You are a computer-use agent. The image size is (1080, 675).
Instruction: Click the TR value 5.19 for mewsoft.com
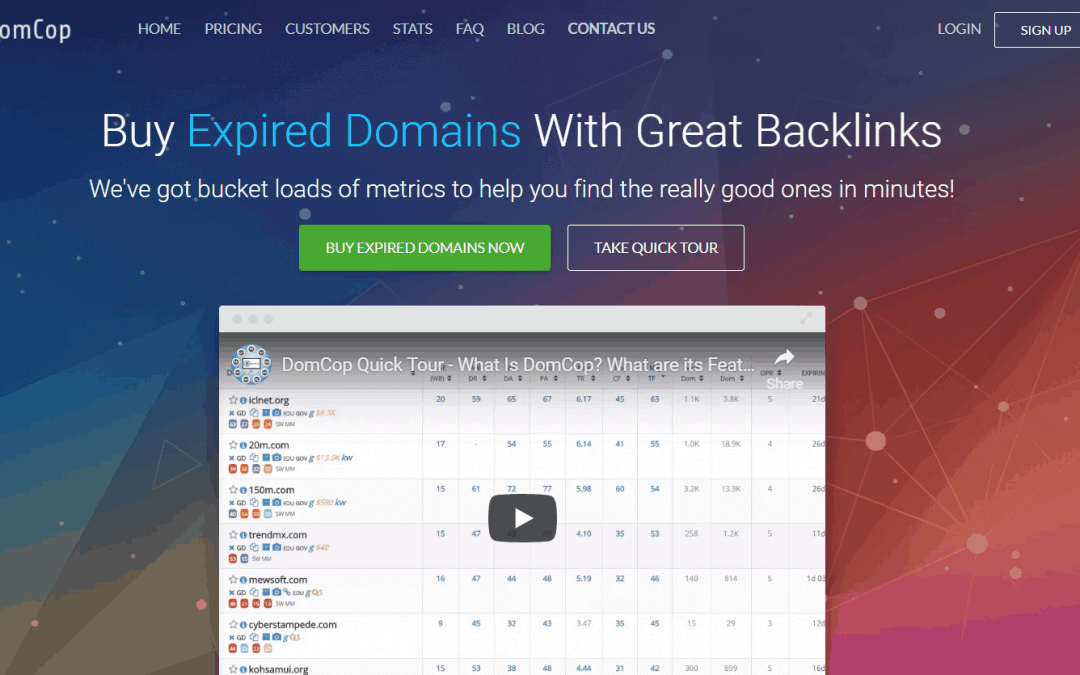pos(583,579)
